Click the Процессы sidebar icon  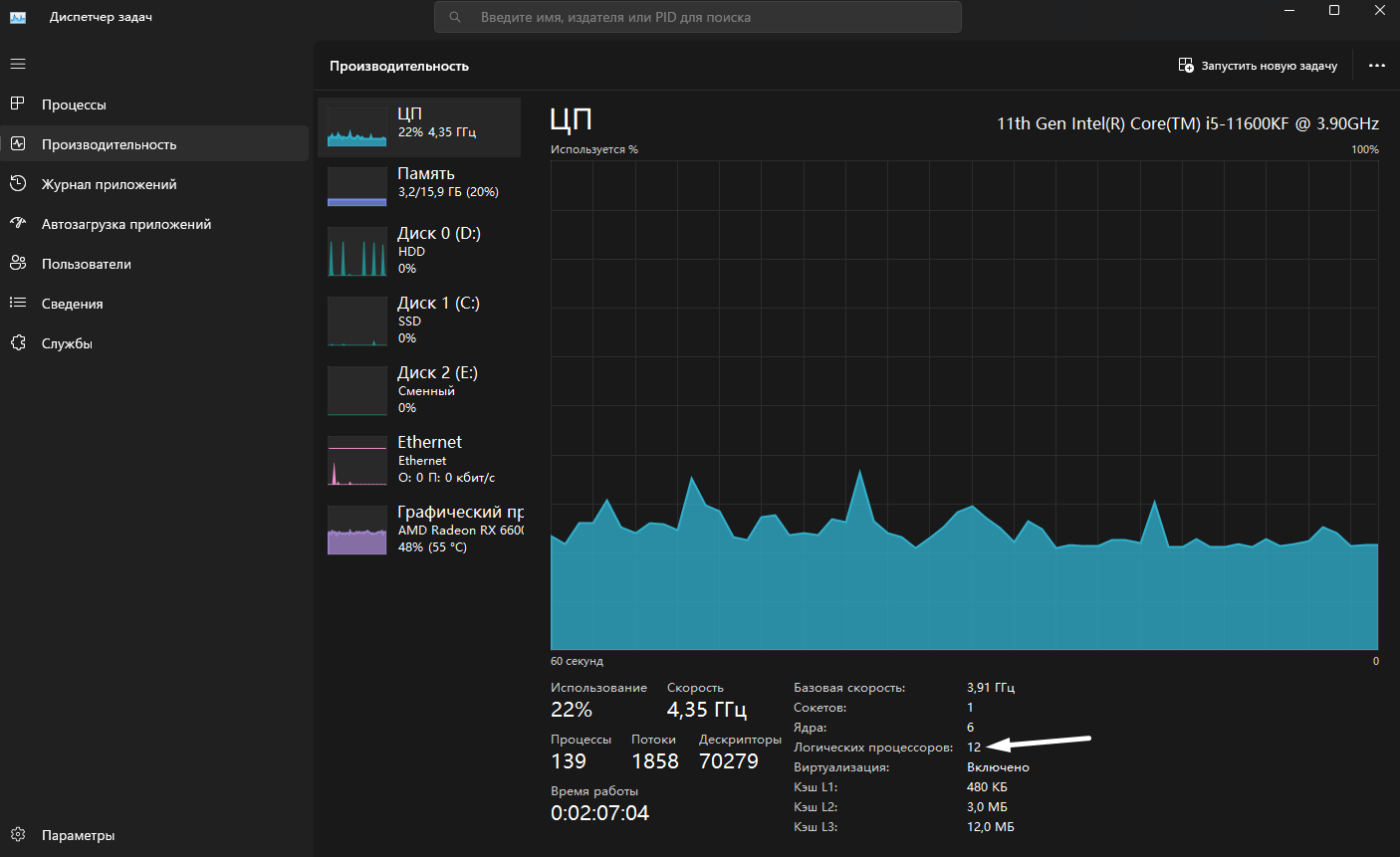coord(17,104)
